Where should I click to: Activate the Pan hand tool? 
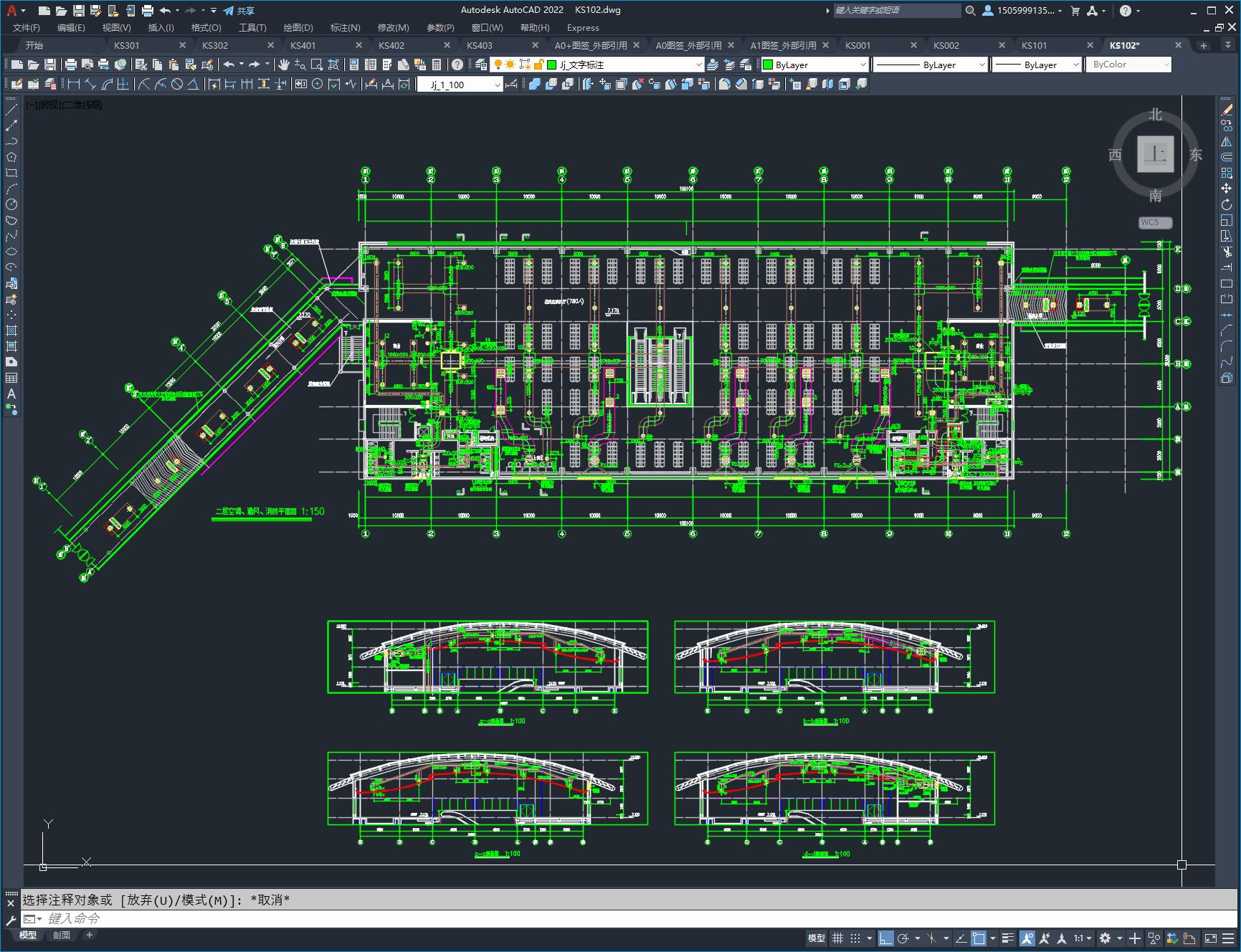point(284,65)
